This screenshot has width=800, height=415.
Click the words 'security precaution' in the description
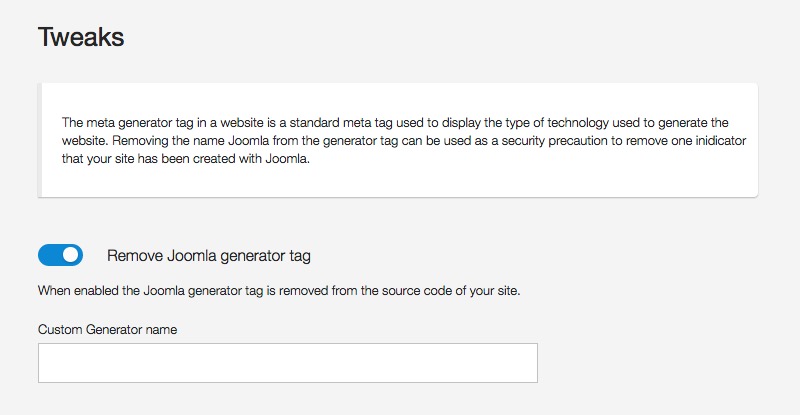pyautogui.click(x=554, y=141)
